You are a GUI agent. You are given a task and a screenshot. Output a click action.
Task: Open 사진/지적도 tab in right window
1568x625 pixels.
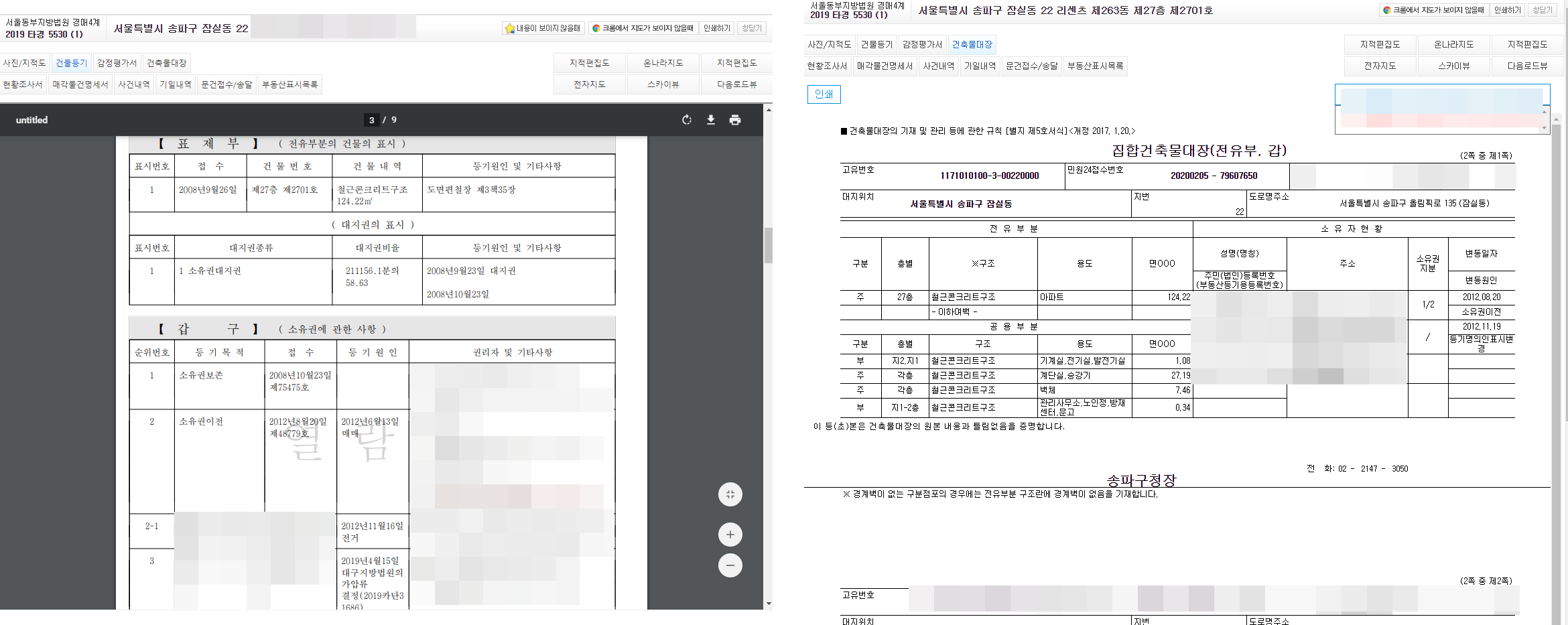click(830, 44)
